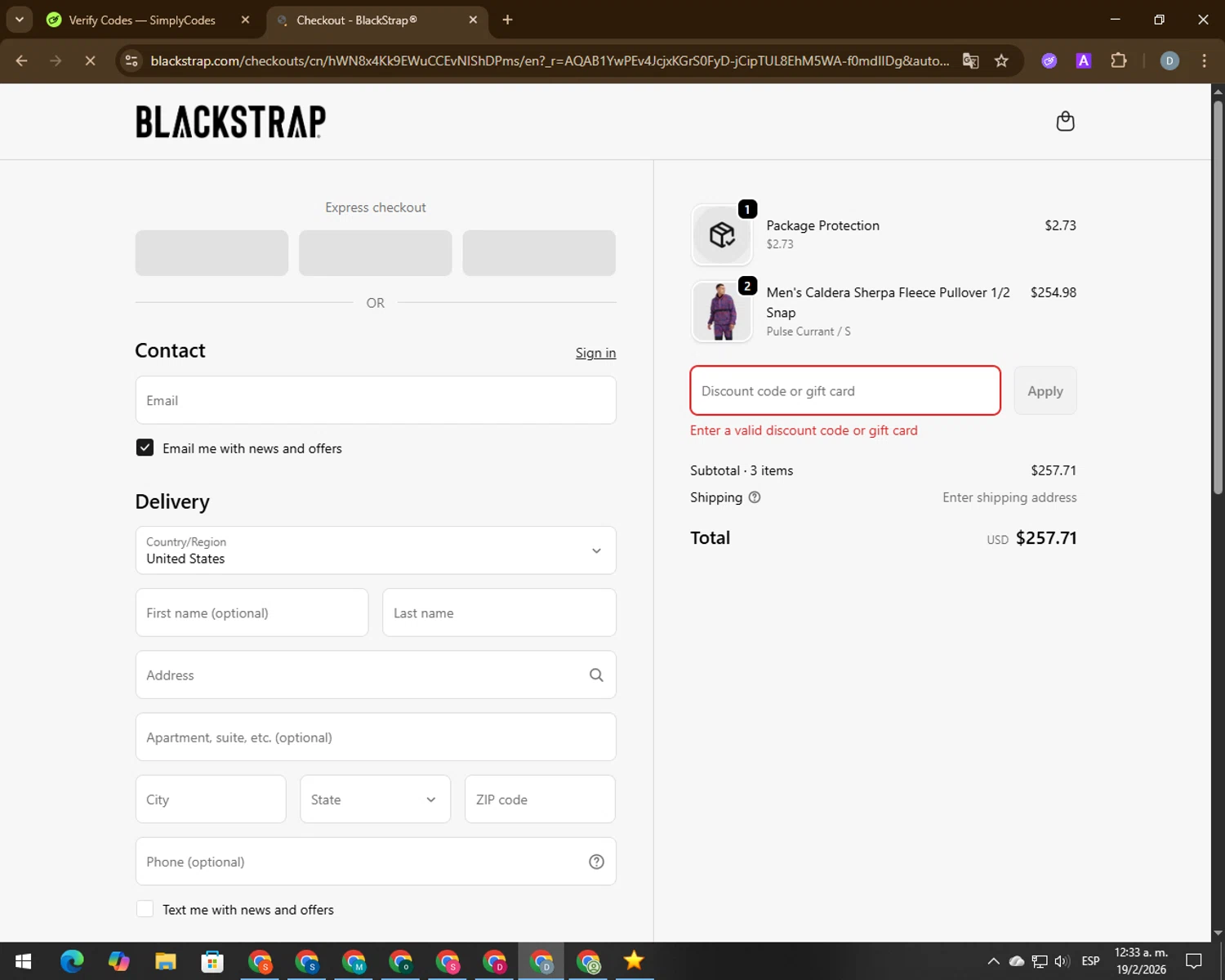Click the phone field help icon
Viewport: 1225px width, 980px height.
(x=596, y=862)
